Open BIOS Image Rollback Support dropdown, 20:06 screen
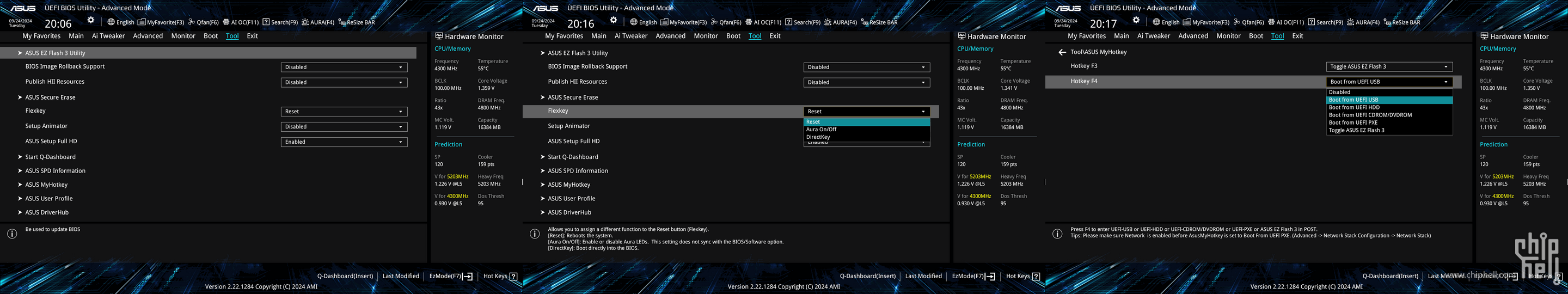The width and height of the screenshot is (1568, 294). point(344,67)
